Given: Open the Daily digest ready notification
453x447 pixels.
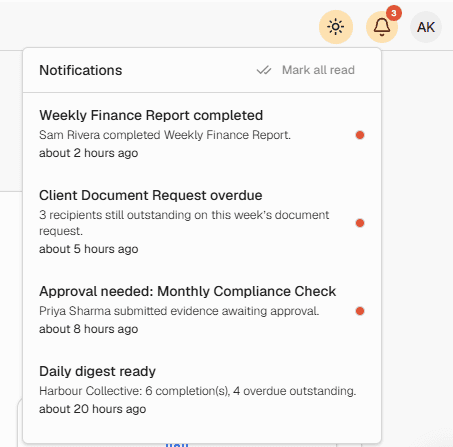Looking at the screenshot, I should tap(202, 390).
